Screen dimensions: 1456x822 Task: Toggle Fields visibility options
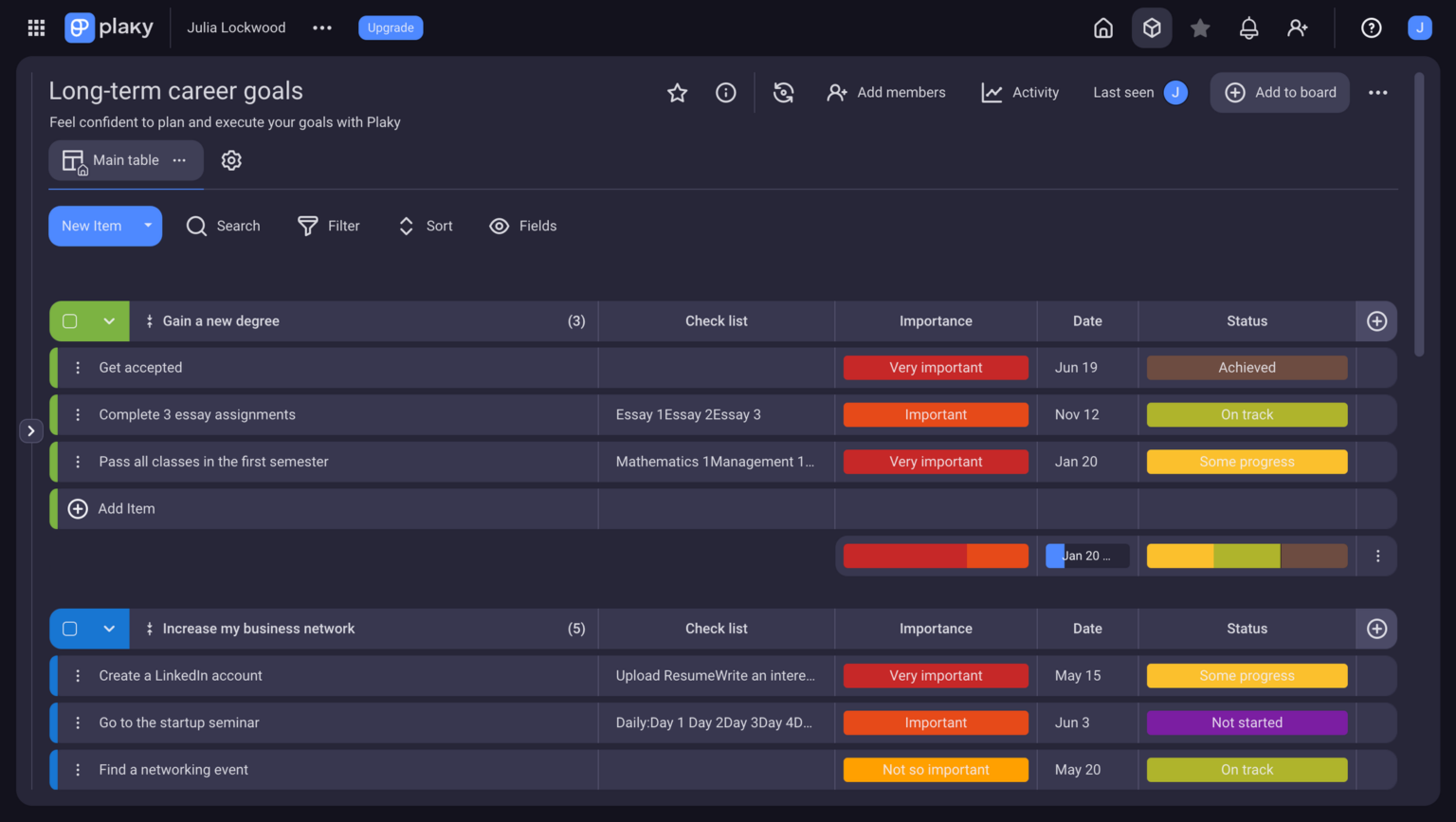click(522, 226)
